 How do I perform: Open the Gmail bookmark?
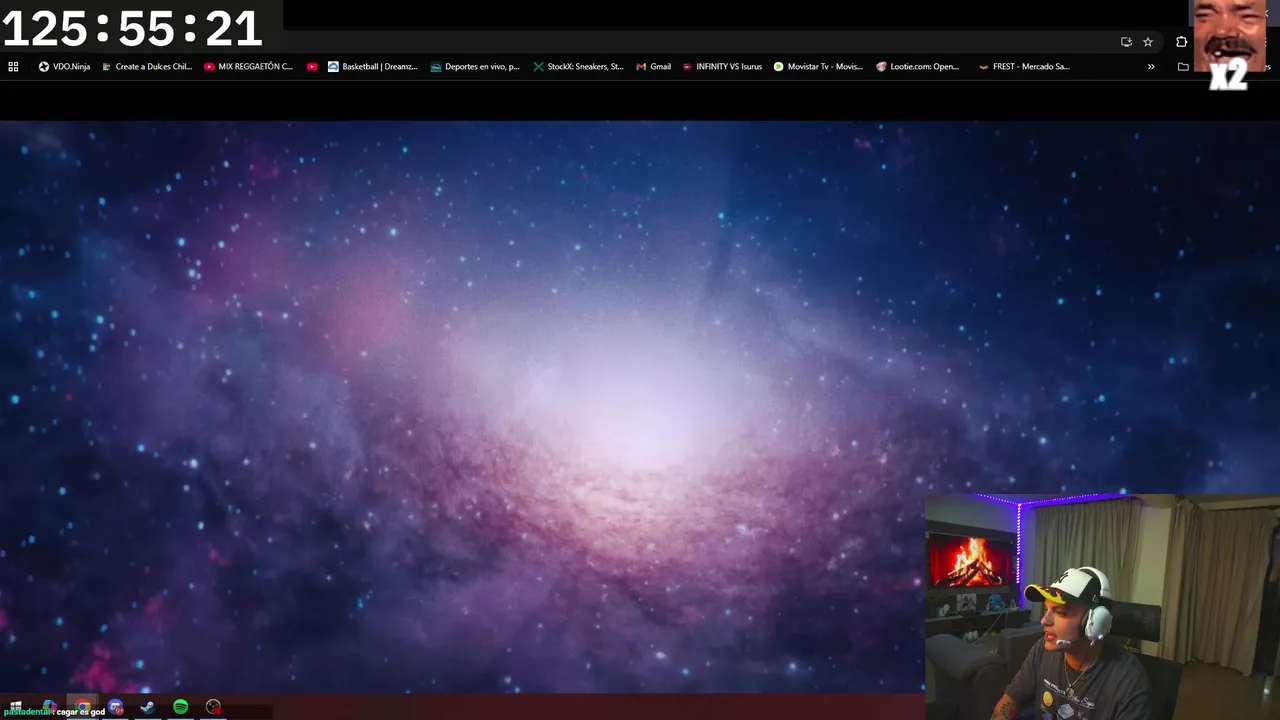653,67
